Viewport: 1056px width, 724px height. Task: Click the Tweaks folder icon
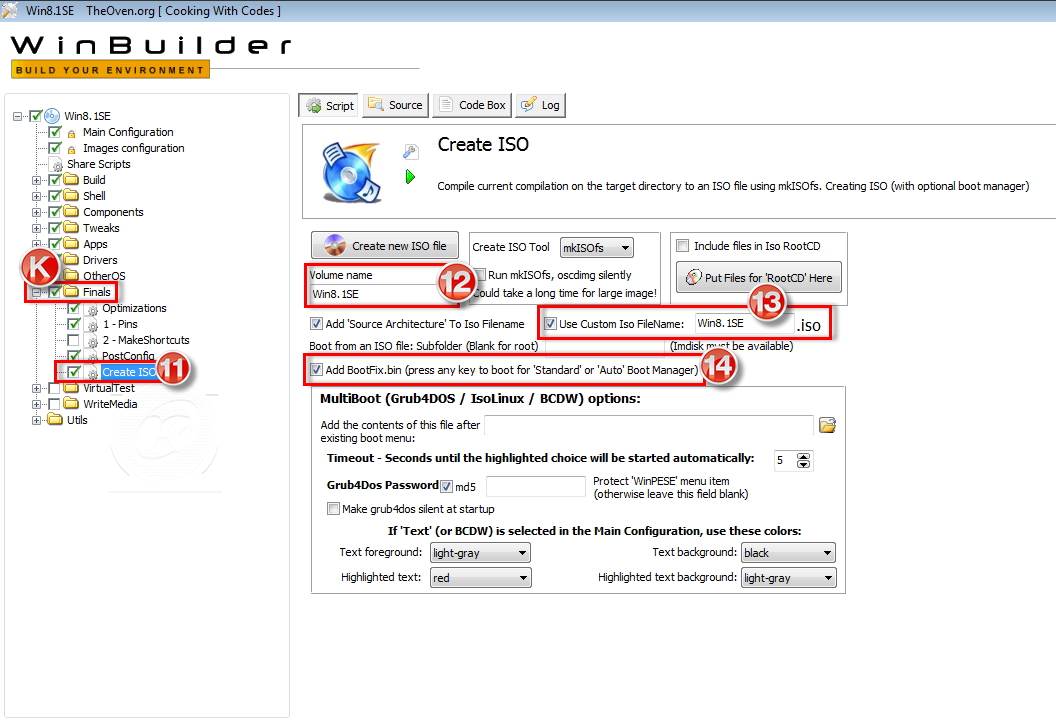click(71, 228)
